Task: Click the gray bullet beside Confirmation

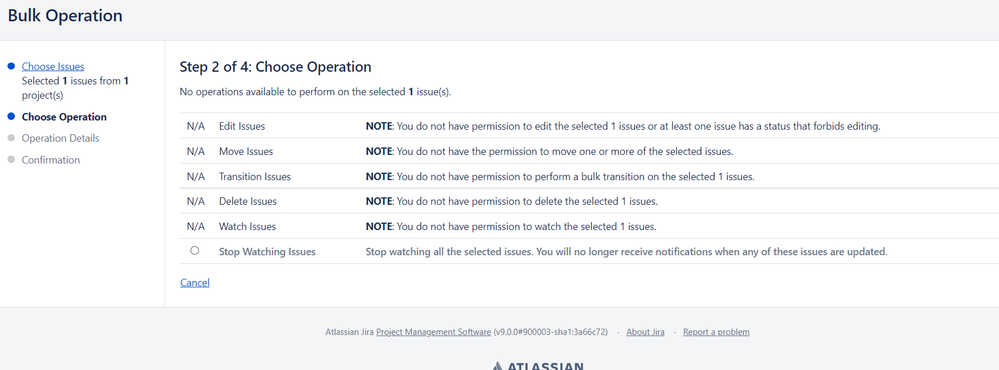Action: click(11, 160)
